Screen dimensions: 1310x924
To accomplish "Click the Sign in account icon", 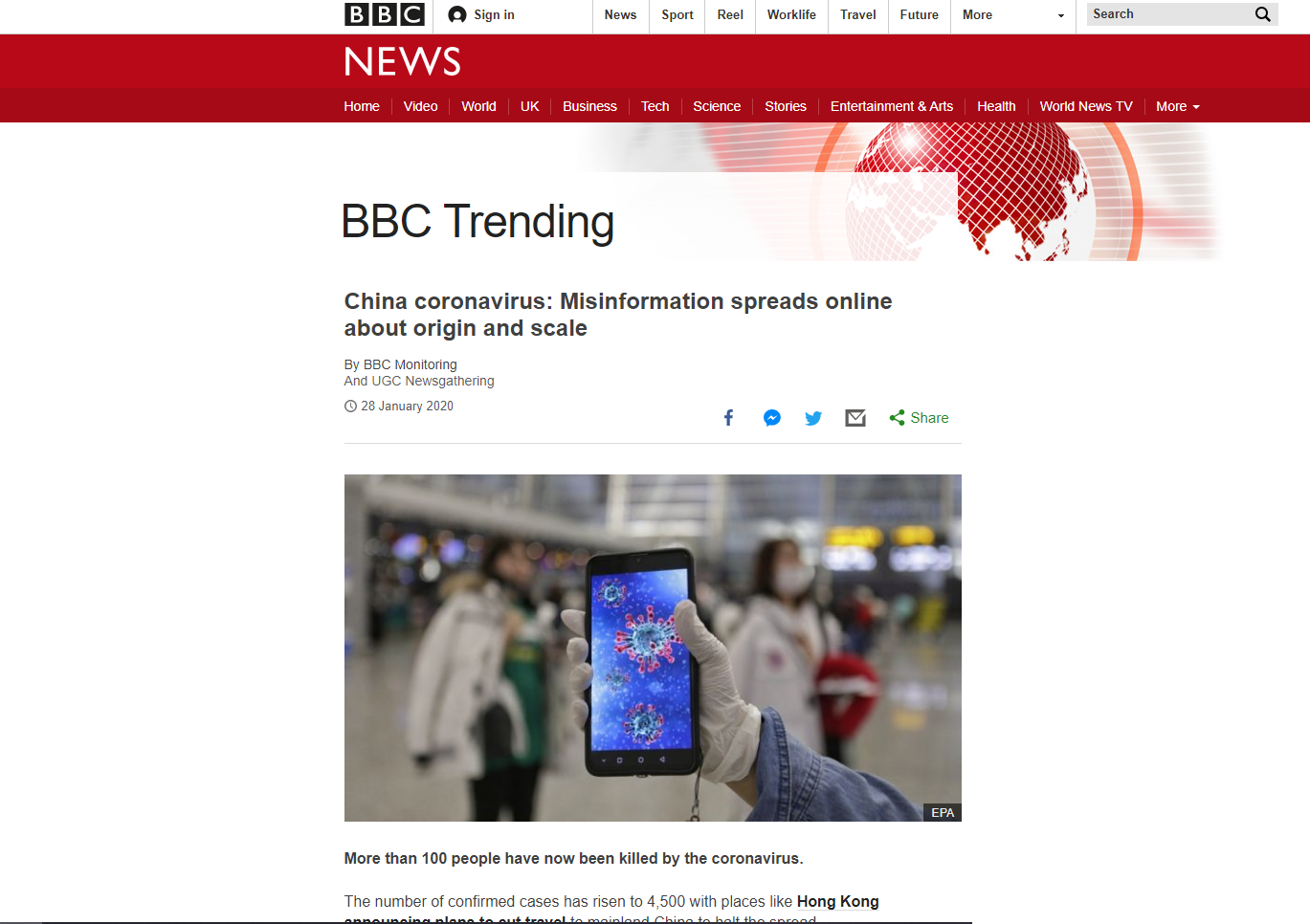I will point(457,14).
